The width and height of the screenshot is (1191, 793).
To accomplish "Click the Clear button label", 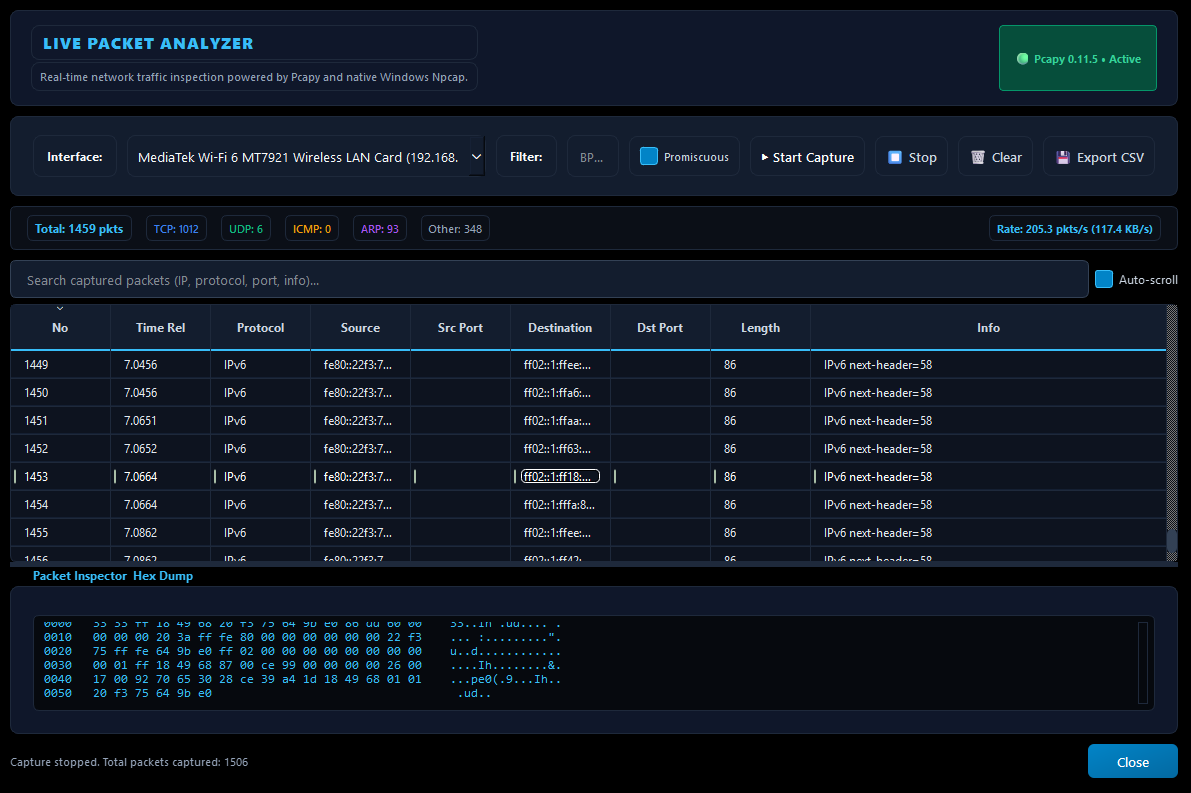I will point(1006,157).
